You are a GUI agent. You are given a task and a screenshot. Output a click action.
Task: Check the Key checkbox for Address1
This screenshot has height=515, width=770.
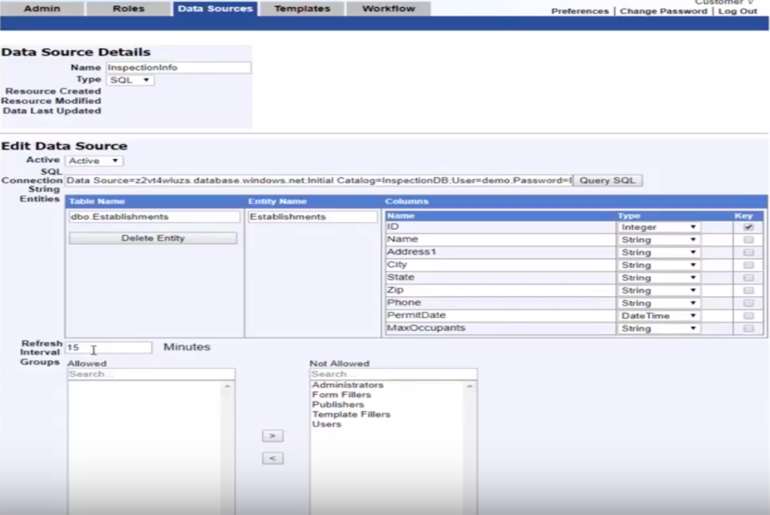tap(748, 252)
